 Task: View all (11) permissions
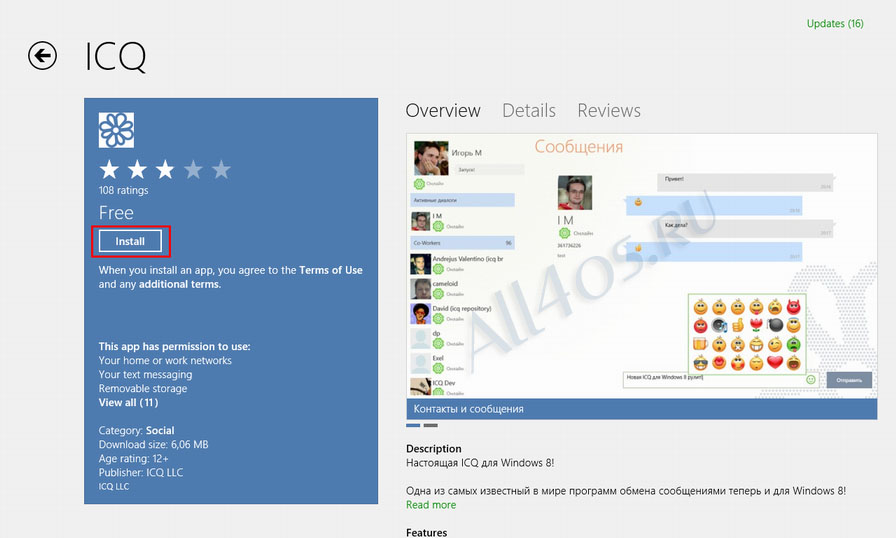coord(129,403)
